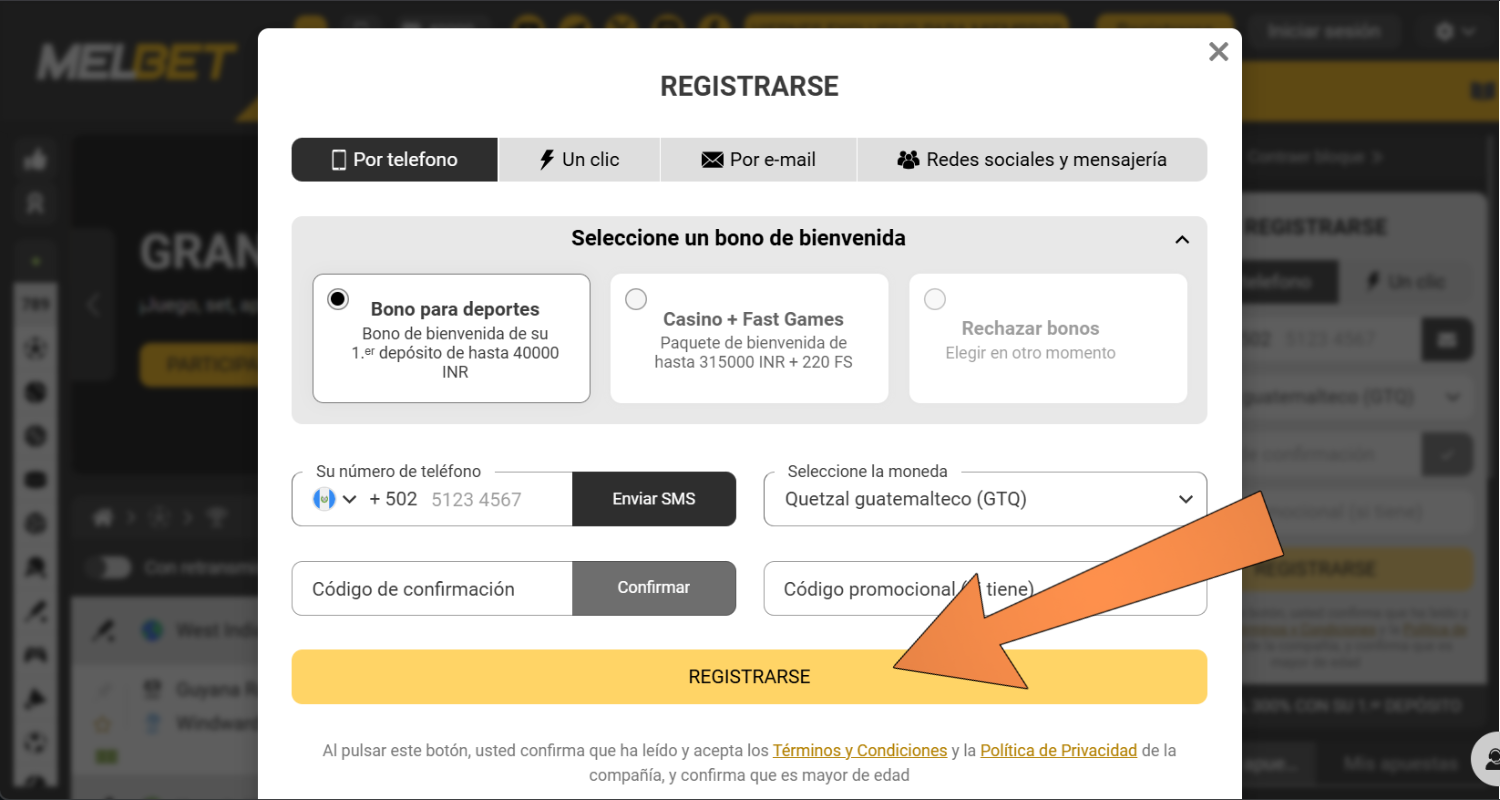Open the settings gear in top bar
The image size is (1500, 800).
point(1444,32)
